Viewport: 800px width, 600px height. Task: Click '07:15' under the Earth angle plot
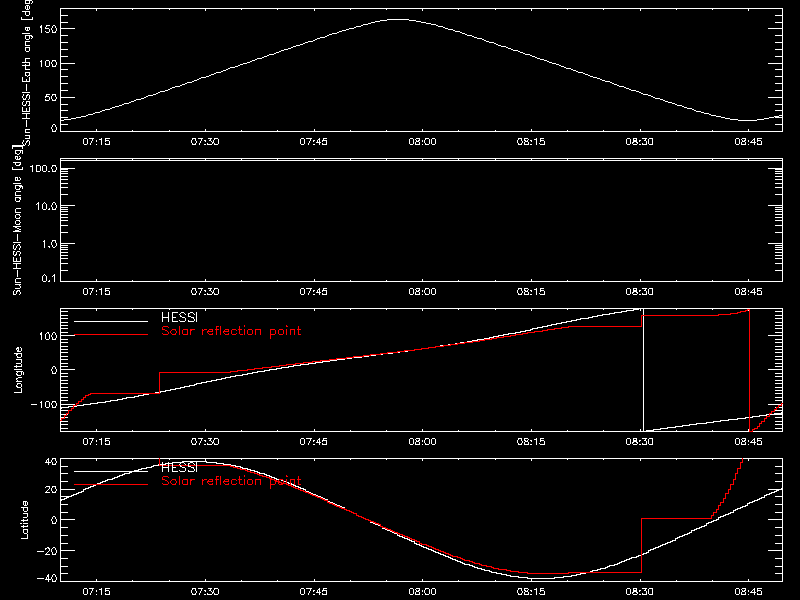(96, 142)
